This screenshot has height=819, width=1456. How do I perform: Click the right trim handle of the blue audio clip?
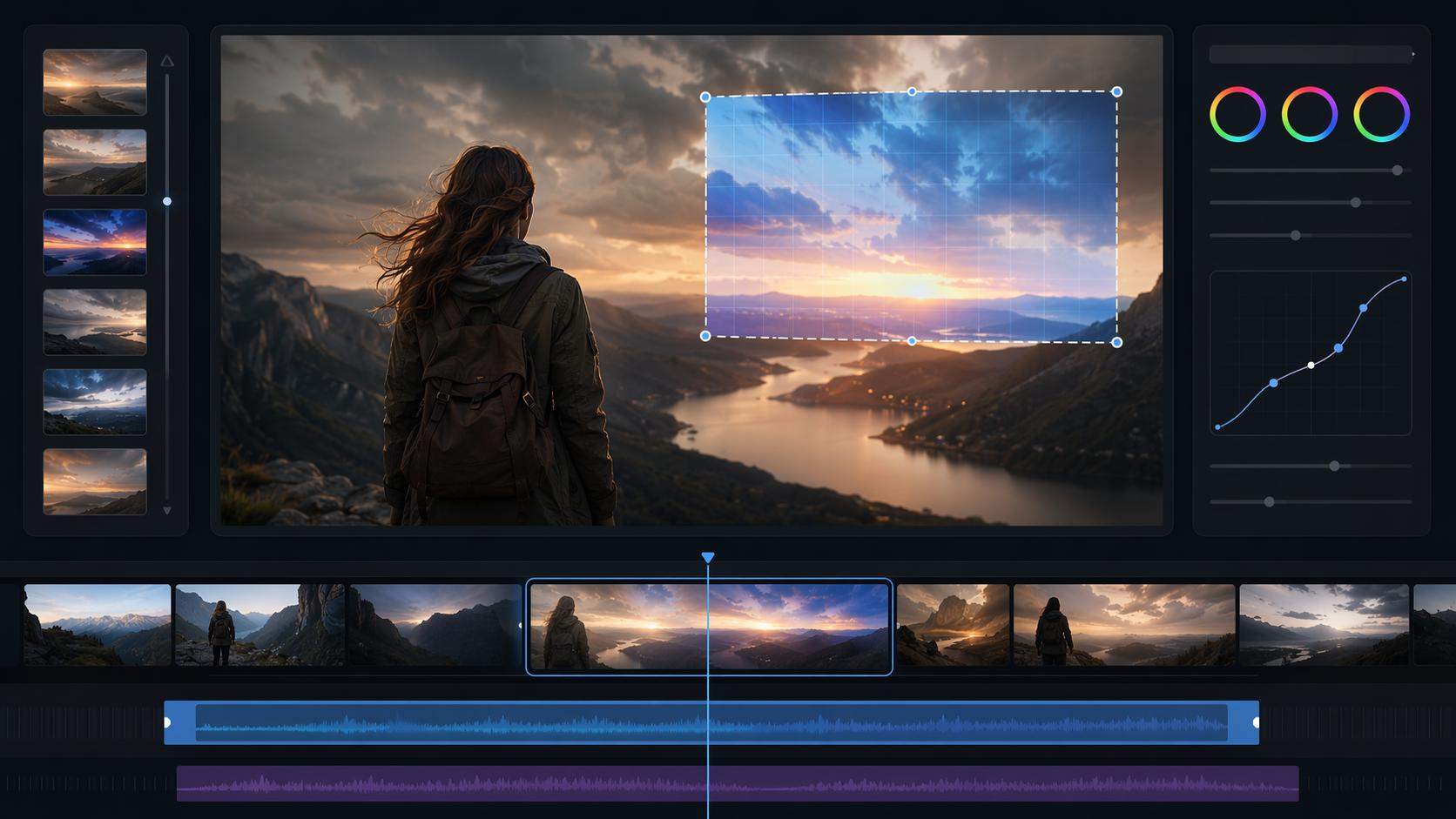[x=1255, y=722]
